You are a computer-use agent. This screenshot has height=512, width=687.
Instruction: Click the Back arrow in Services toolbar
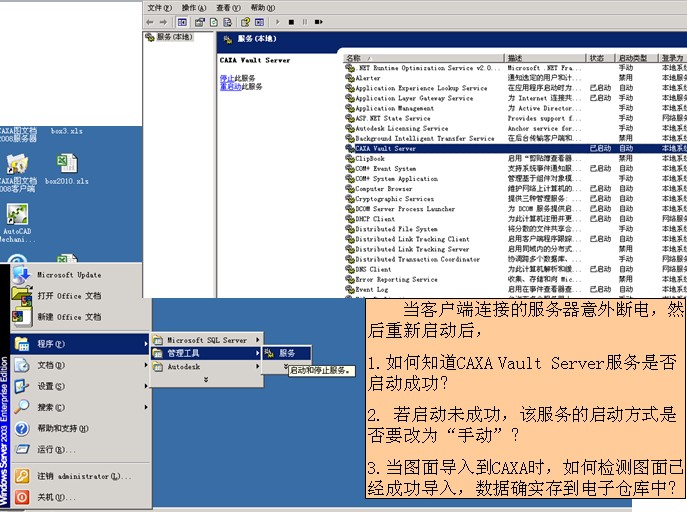coord(150,22)
